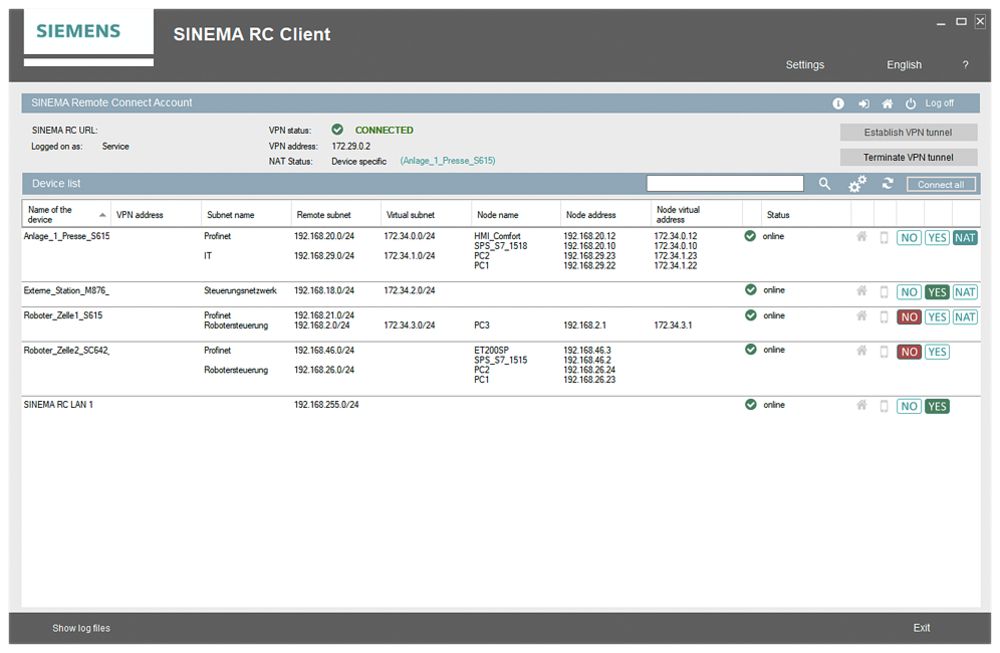Open the Anlage_1_Presse_S615 NAT status link

[448, 160]
